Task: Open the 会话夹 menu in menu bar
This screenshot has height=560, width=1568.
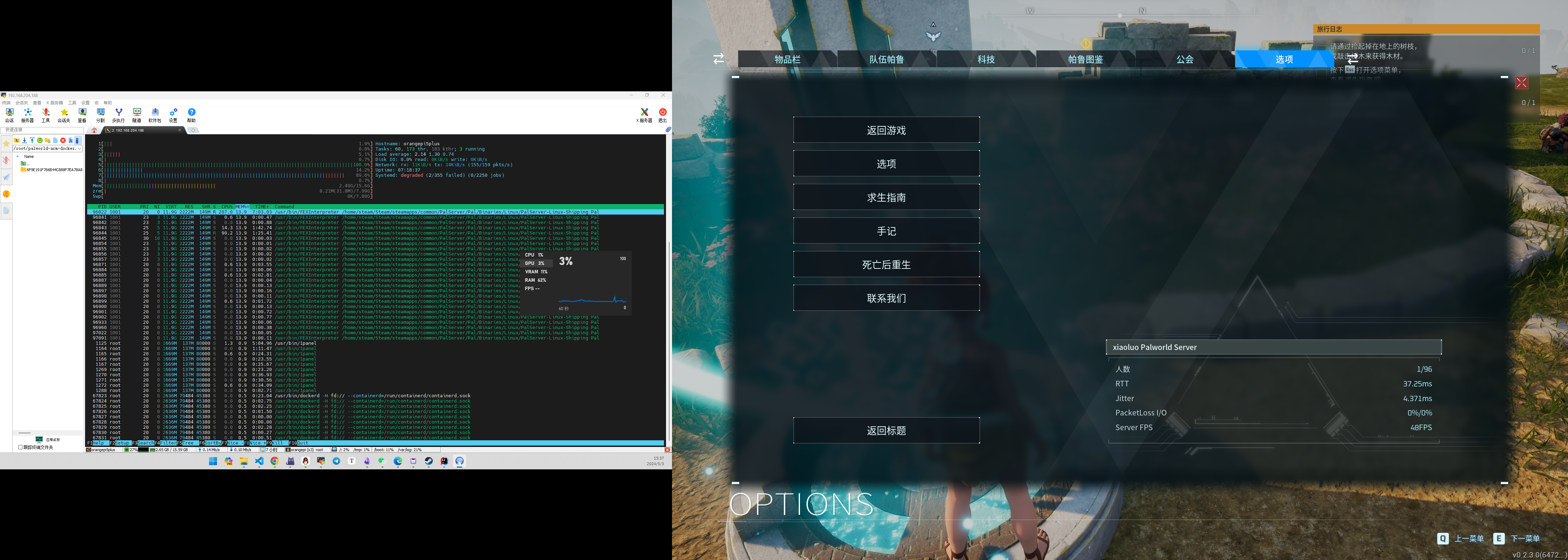Action: point(22,103)
